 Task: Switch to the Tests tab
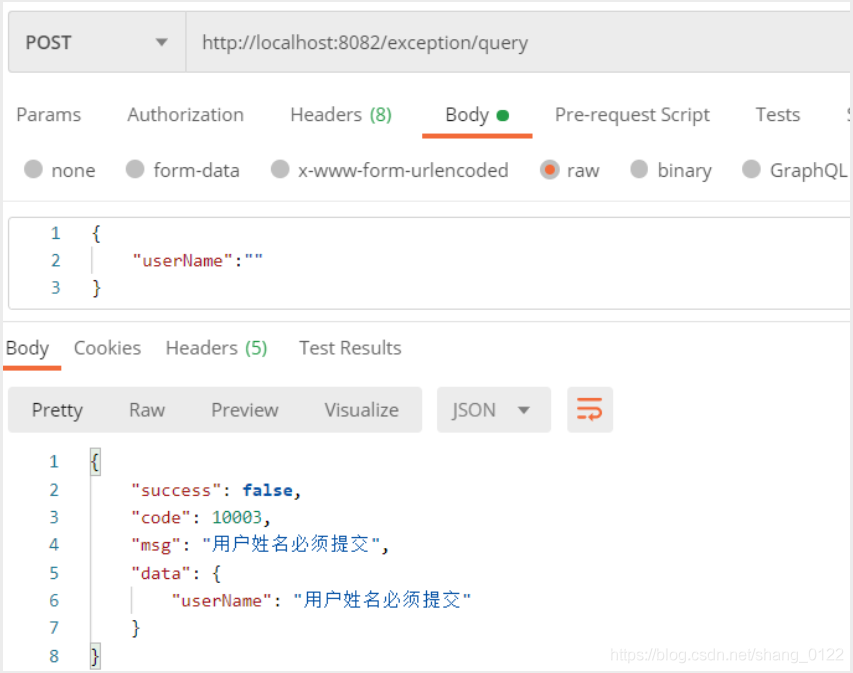(x=778, y=115)
